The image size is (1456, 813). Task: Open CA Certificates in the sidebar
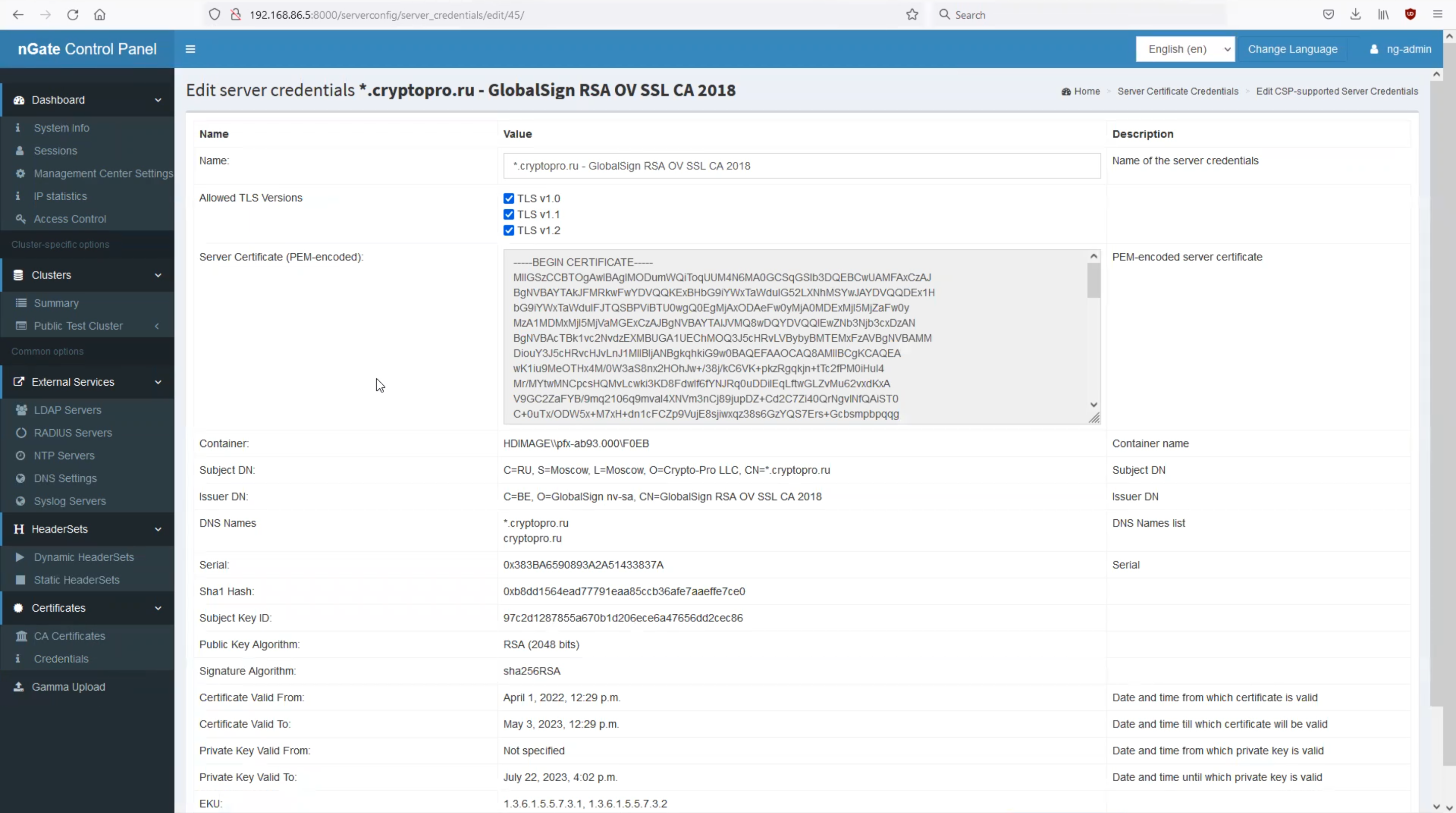point(70,636)
